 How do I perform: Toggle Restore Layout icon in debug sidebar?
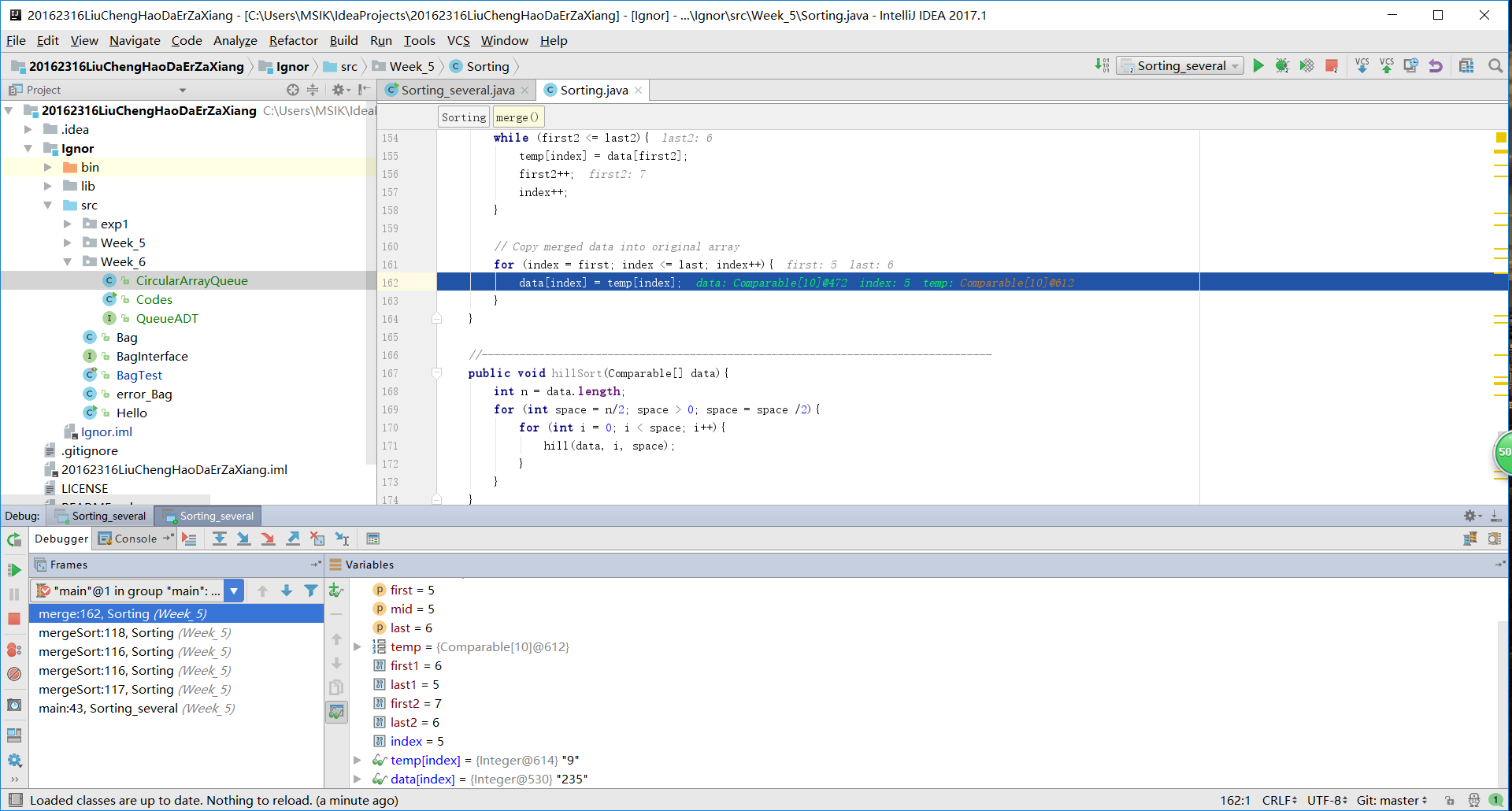tap(14, 735)
